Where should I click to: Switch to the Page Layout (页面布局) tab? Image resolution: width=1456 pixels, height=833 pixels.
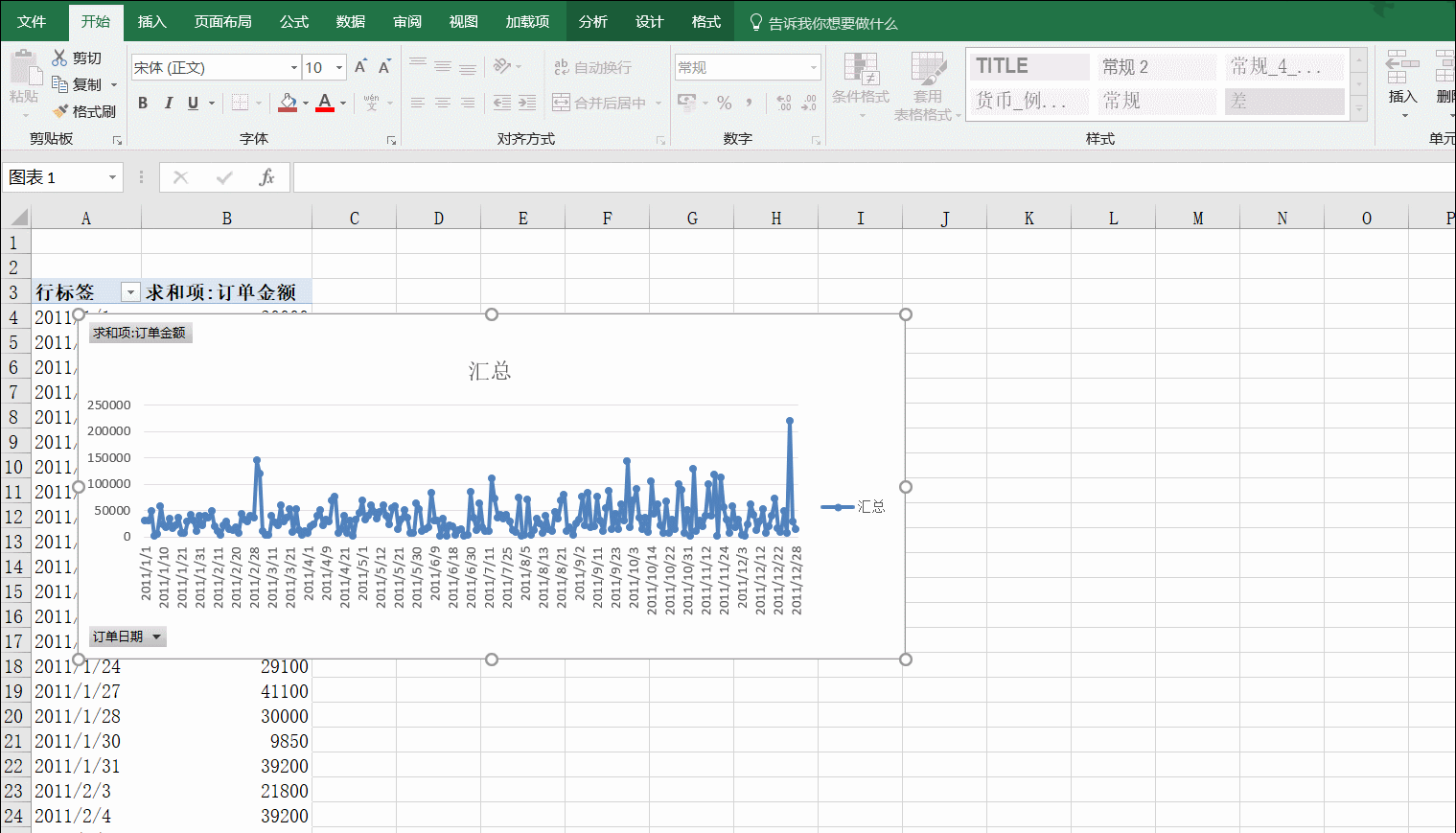[x=222, y=21]
